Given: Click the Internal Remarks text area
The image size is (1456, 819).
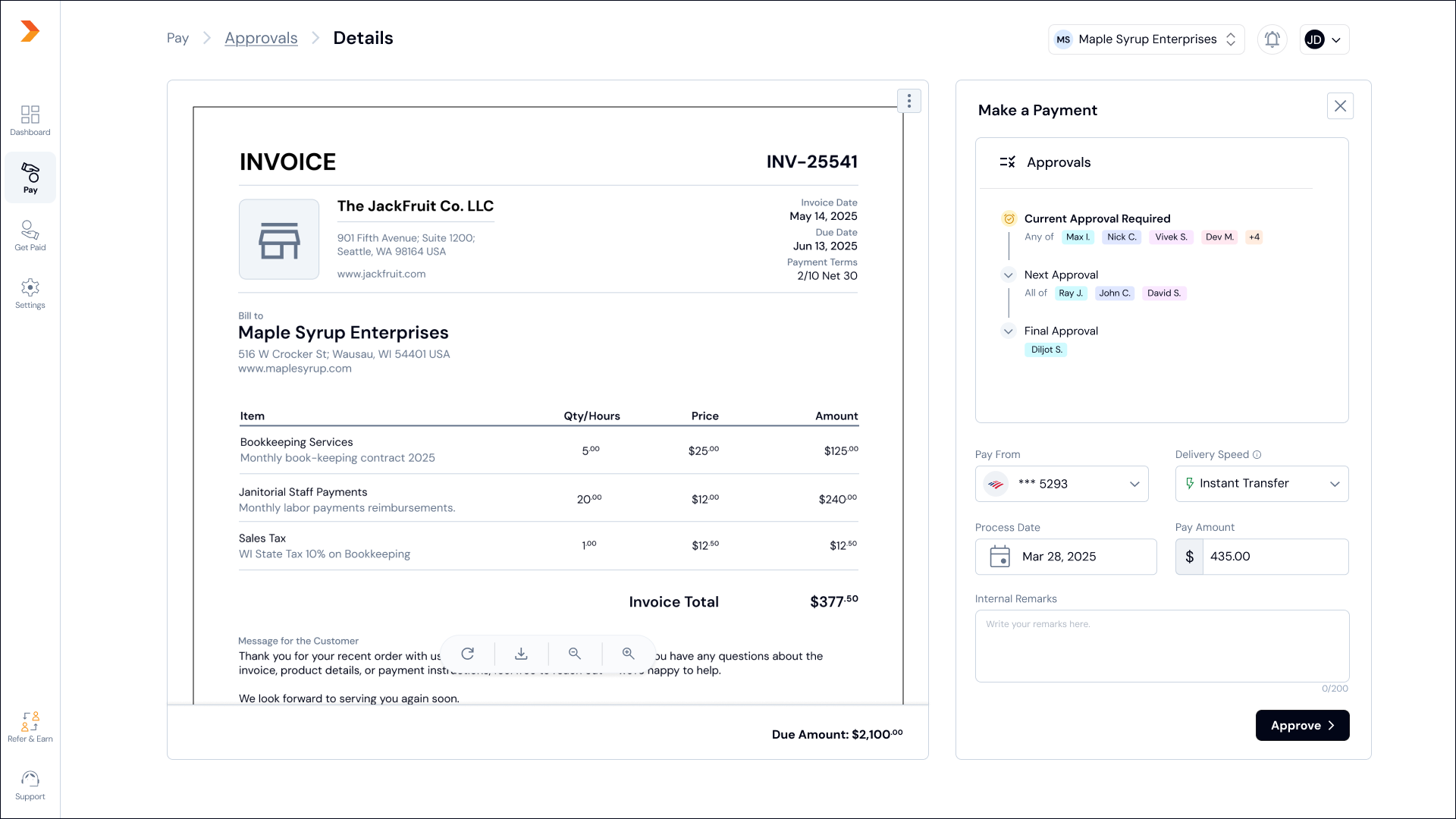Looking at the screenshot, I should [1162, 646].
